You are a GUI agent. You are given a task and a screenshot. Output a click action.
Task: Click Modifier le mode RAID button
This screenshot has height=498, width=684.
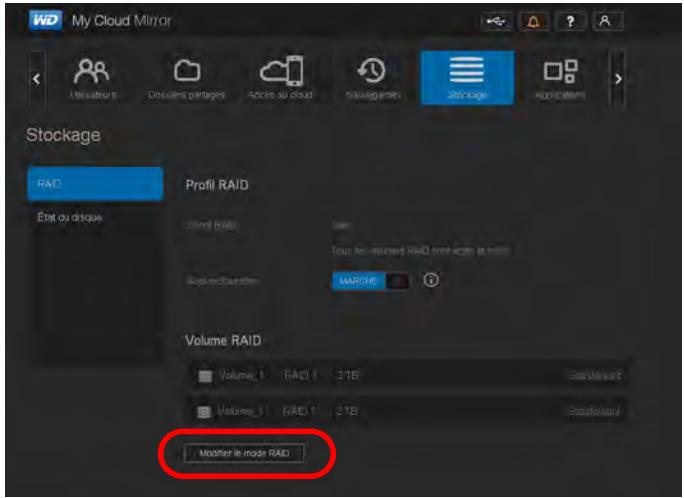(244, 454)
